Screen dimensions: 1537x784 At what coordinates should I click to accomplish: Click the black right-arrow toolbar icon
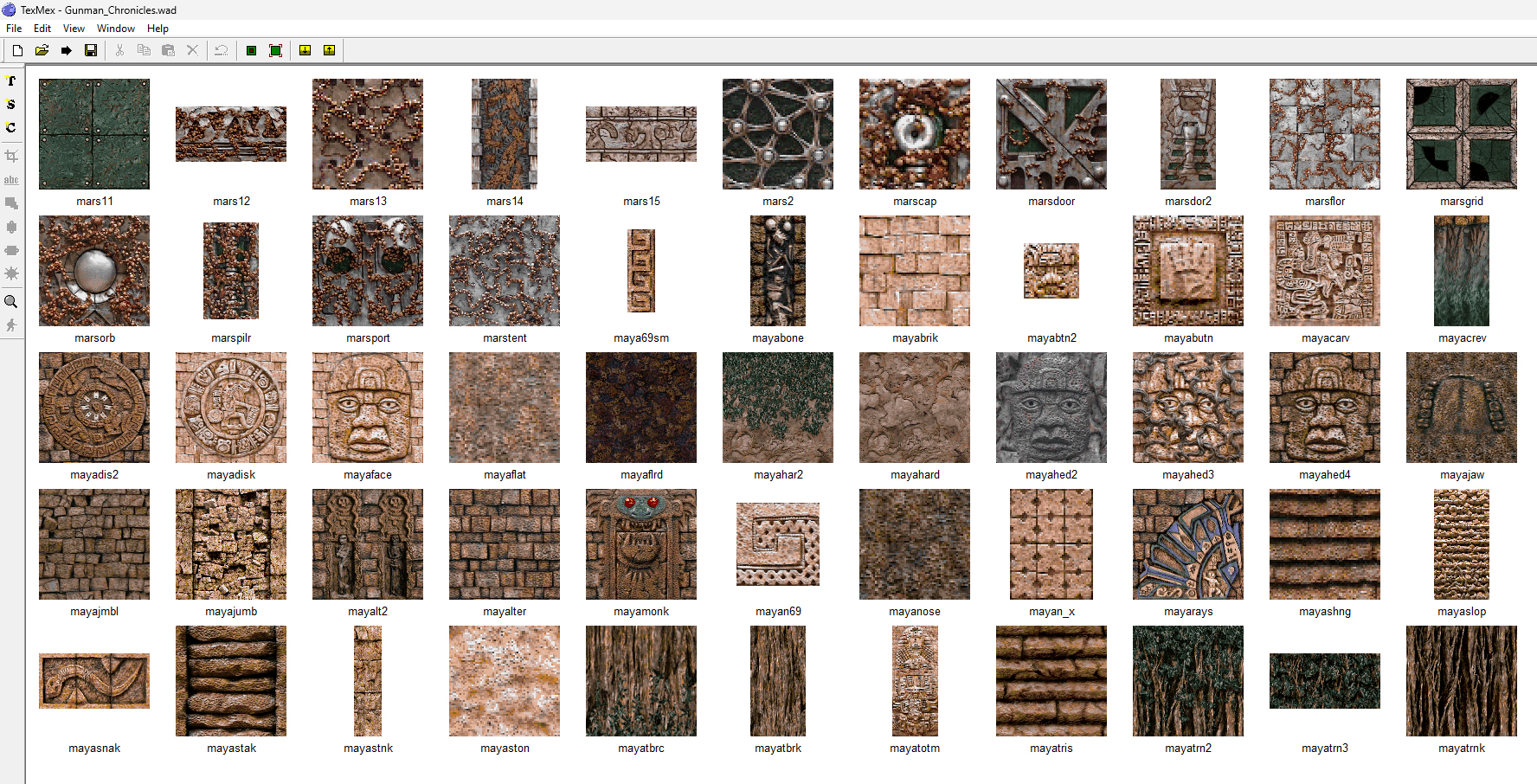coord(67,51)
